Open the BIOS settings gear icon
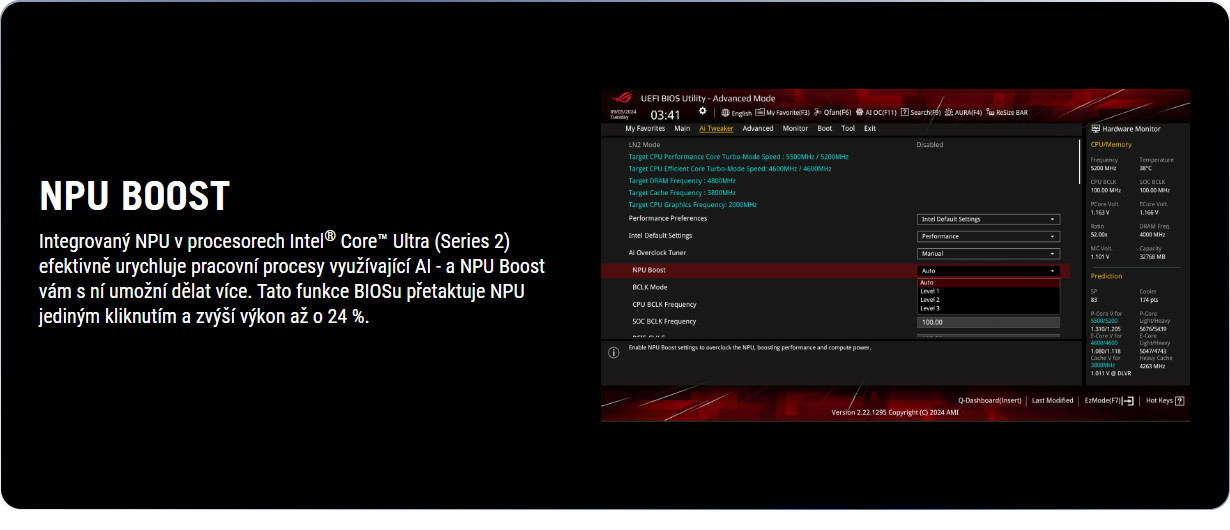 [x=702, y=111]
